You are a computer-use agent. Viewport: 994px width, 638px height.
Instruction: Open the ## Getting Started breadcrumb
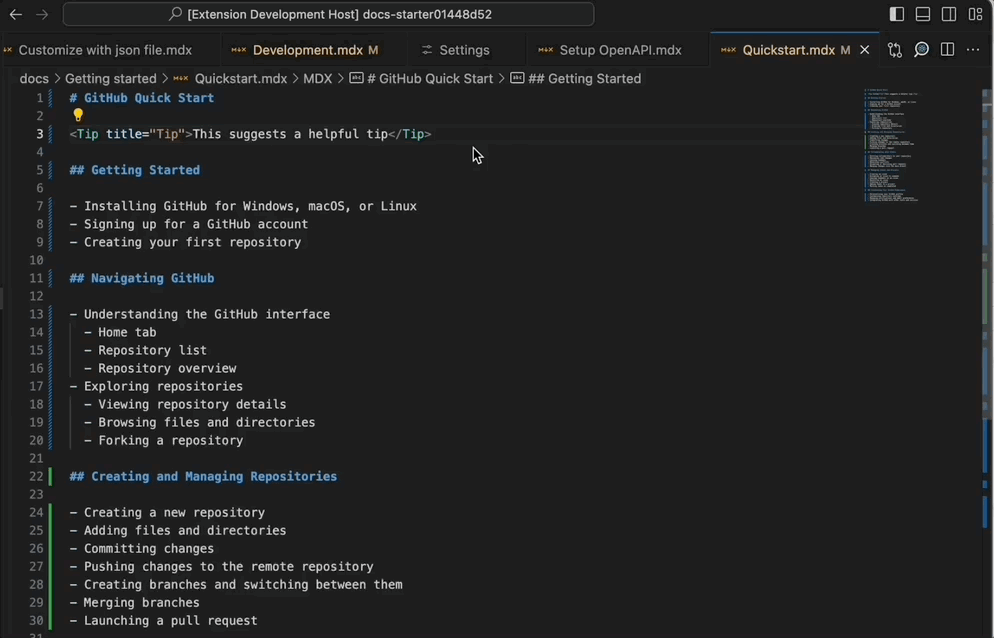click(576, 79)
